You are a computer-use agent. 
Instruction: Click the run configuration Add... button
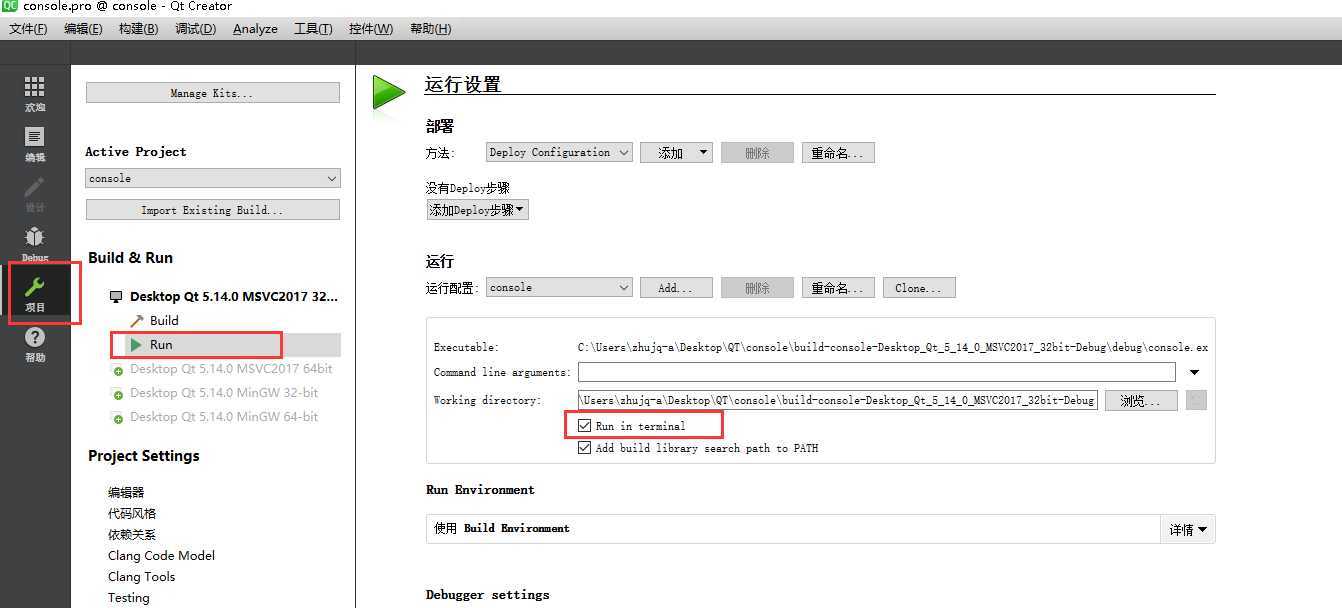point(676,288)
